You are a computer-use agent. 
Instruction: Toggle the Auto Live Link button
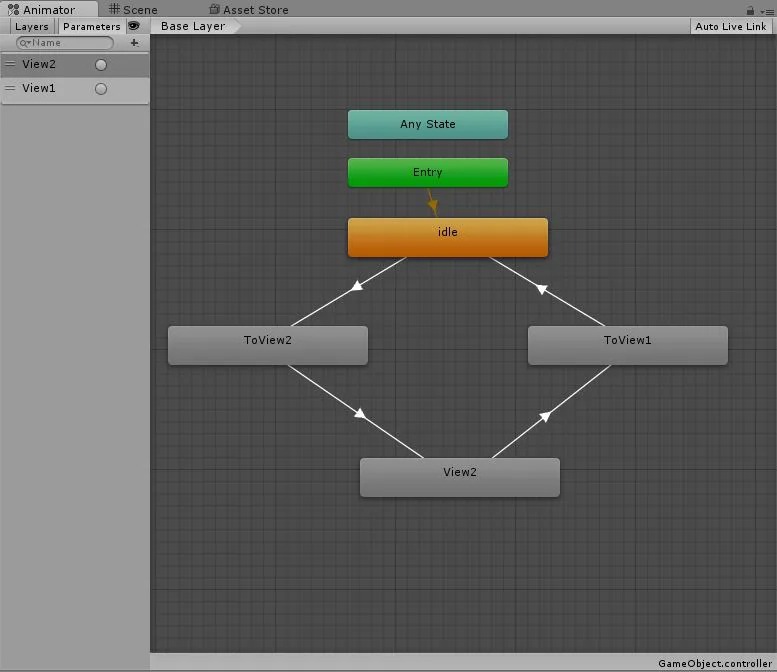tap(731, 26)
